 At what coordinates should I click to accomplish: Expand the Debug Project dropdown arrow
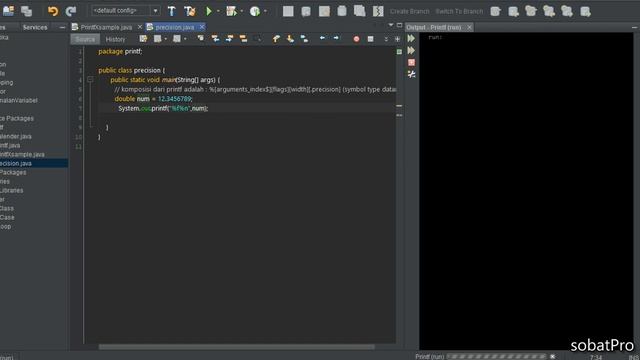coord(242,11)
